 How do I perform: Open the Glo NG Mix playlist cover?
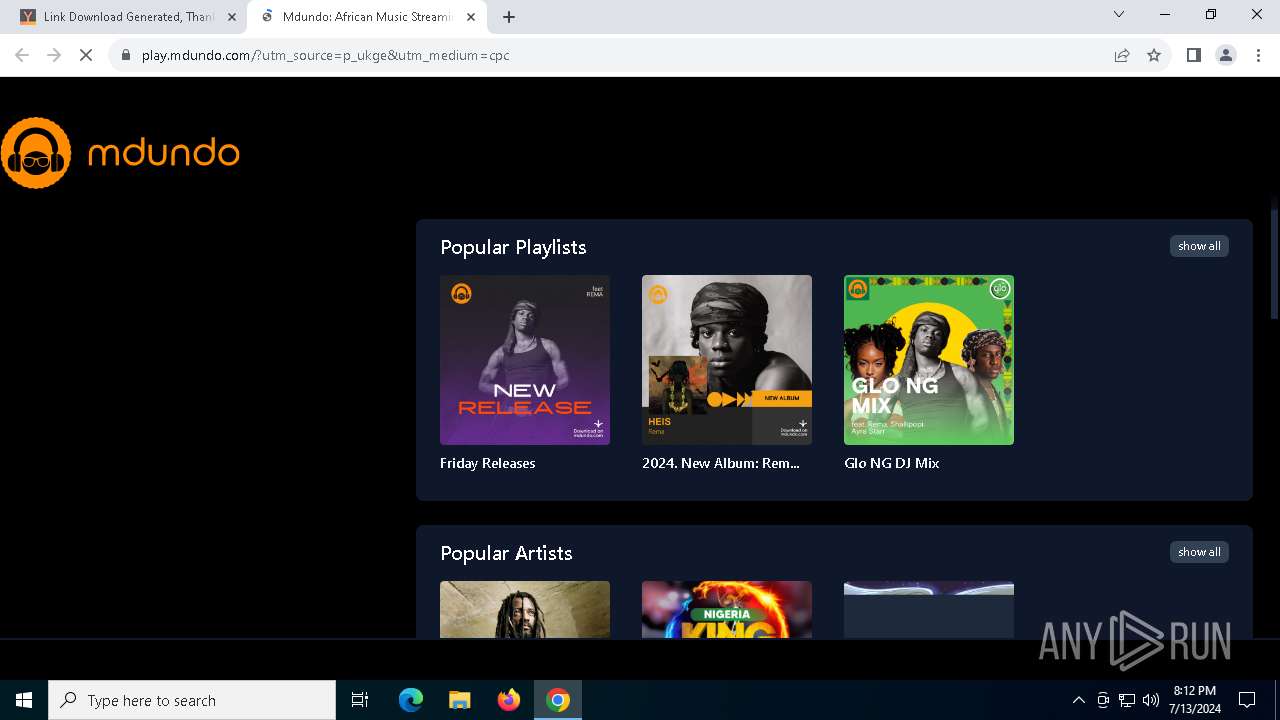tap(929, 360)
